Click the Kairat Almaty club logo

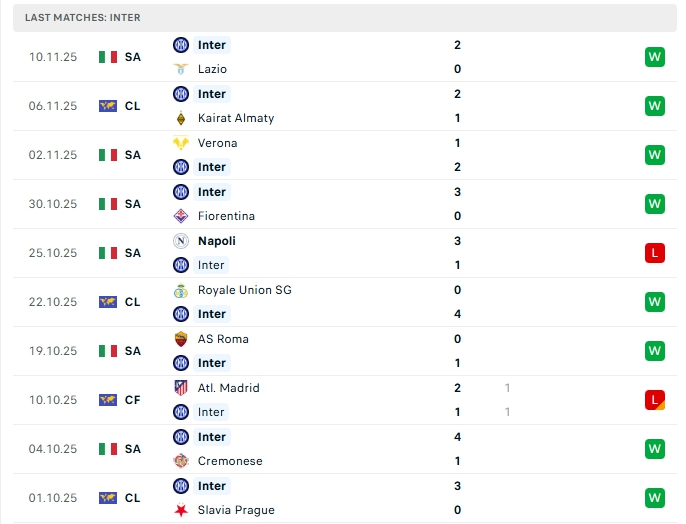(x=181, y=118)
